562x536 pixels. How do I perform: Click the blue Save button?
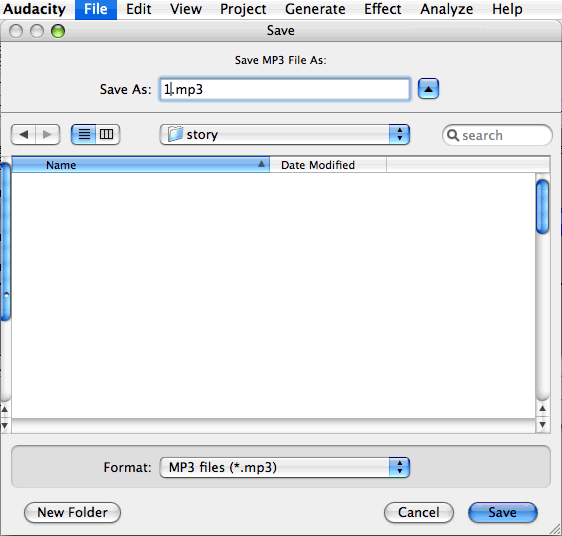503,512
